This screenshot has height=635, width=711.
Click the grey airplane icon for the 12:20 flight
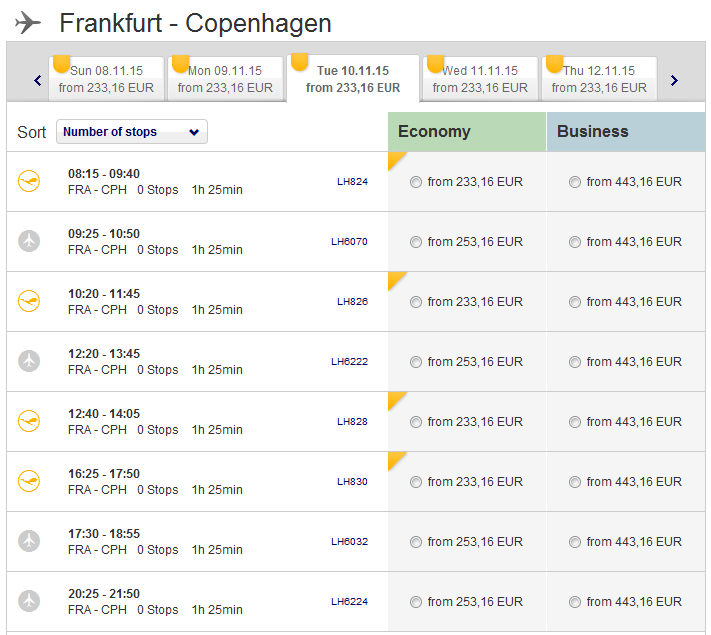coord(29,361)
